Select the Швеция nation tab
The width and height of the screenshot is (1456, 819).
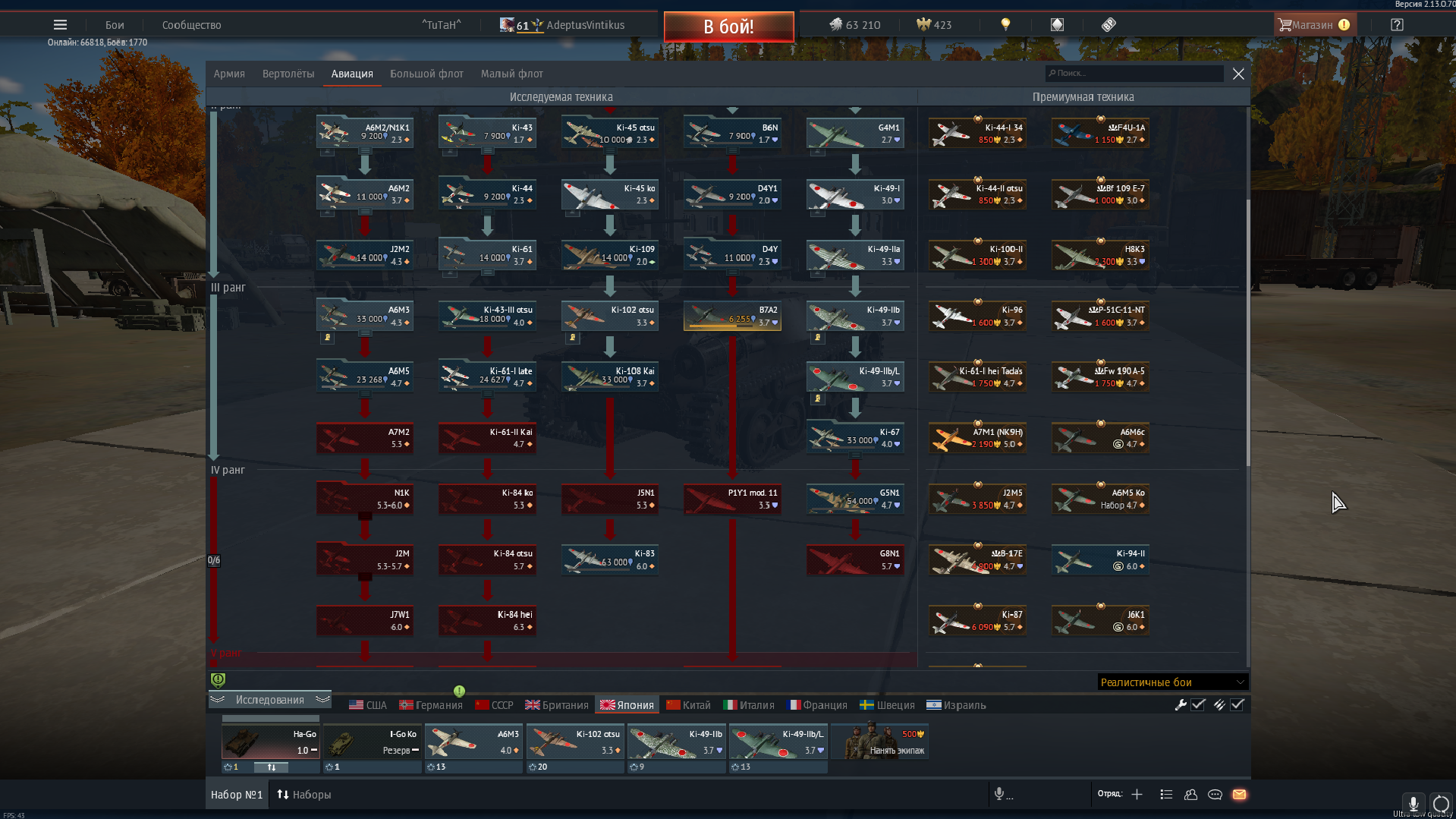[x=888, y=705]
